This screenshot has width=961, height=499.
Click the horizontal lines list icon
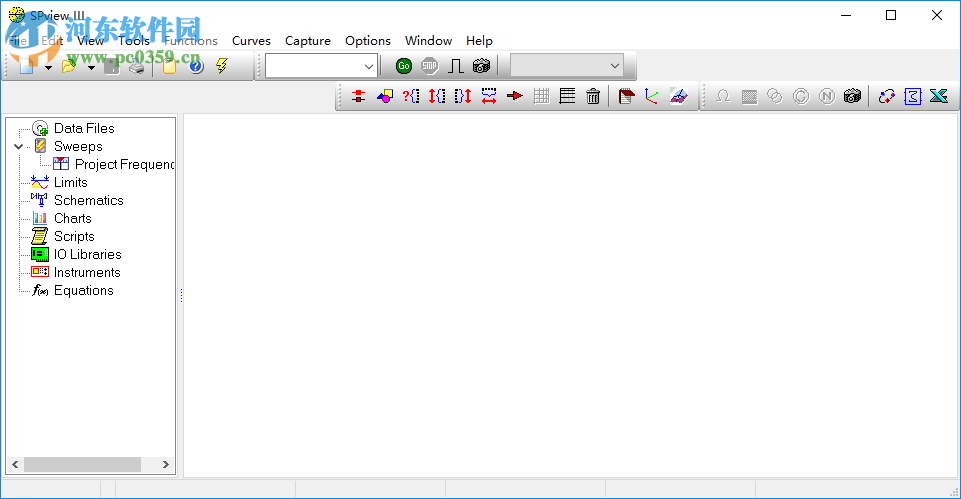568,96
